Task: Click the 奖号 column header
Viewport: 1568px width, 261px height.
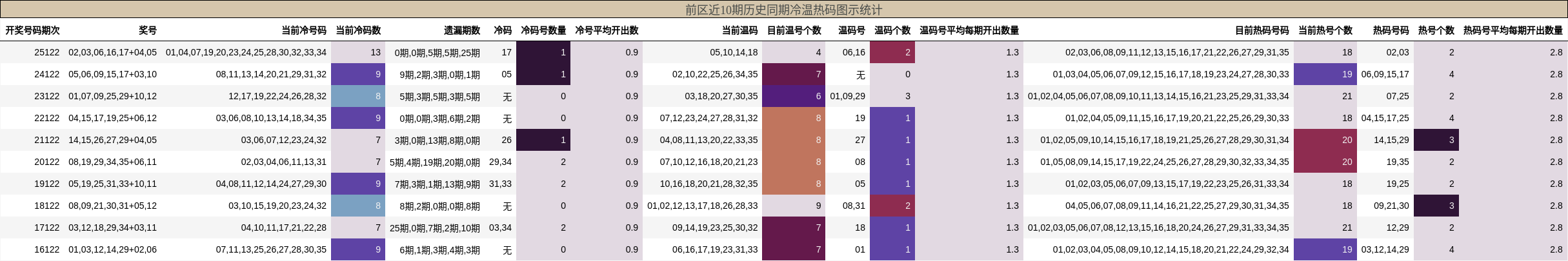Action: pos(148,30)
